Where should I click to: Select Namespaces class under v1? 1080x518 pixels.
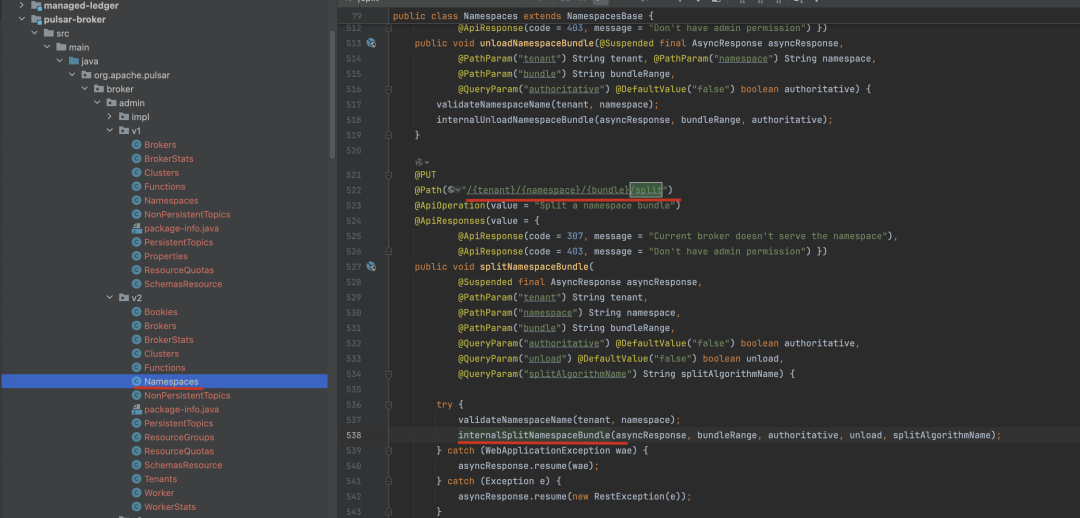[x=172, y=200]
